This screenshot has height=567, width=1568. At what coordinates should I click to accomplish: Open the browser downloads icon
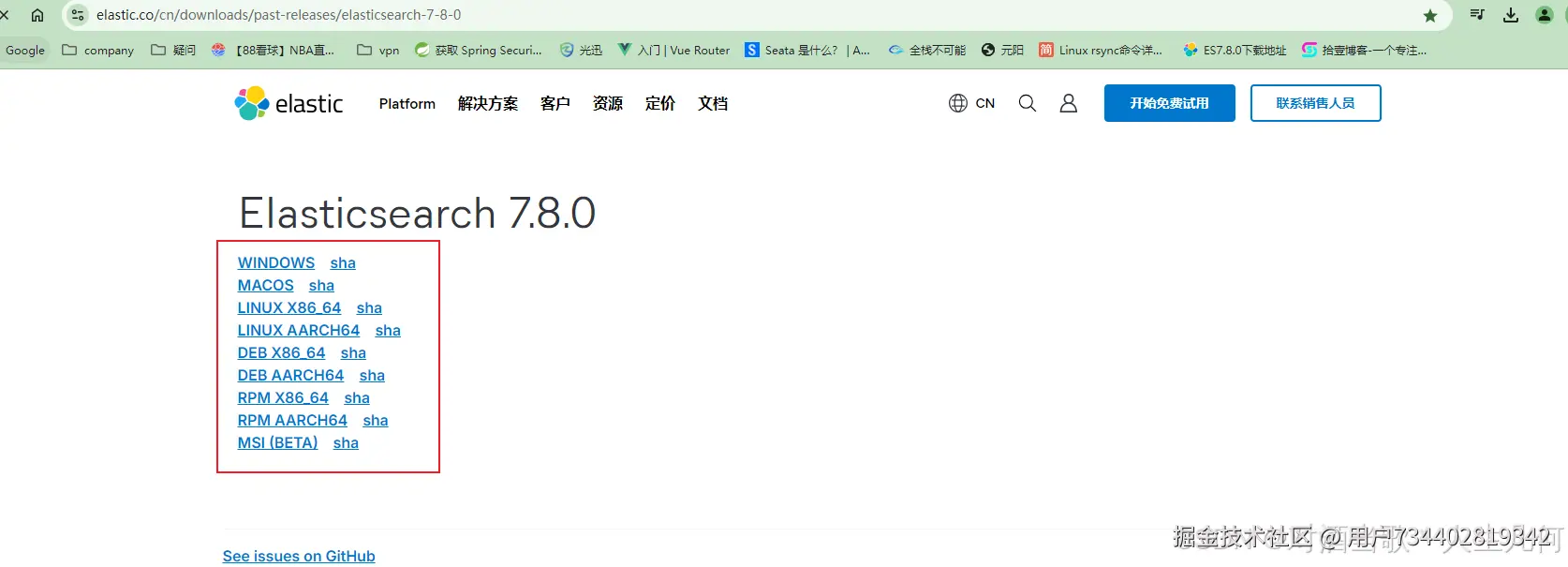coord(1511,15)
